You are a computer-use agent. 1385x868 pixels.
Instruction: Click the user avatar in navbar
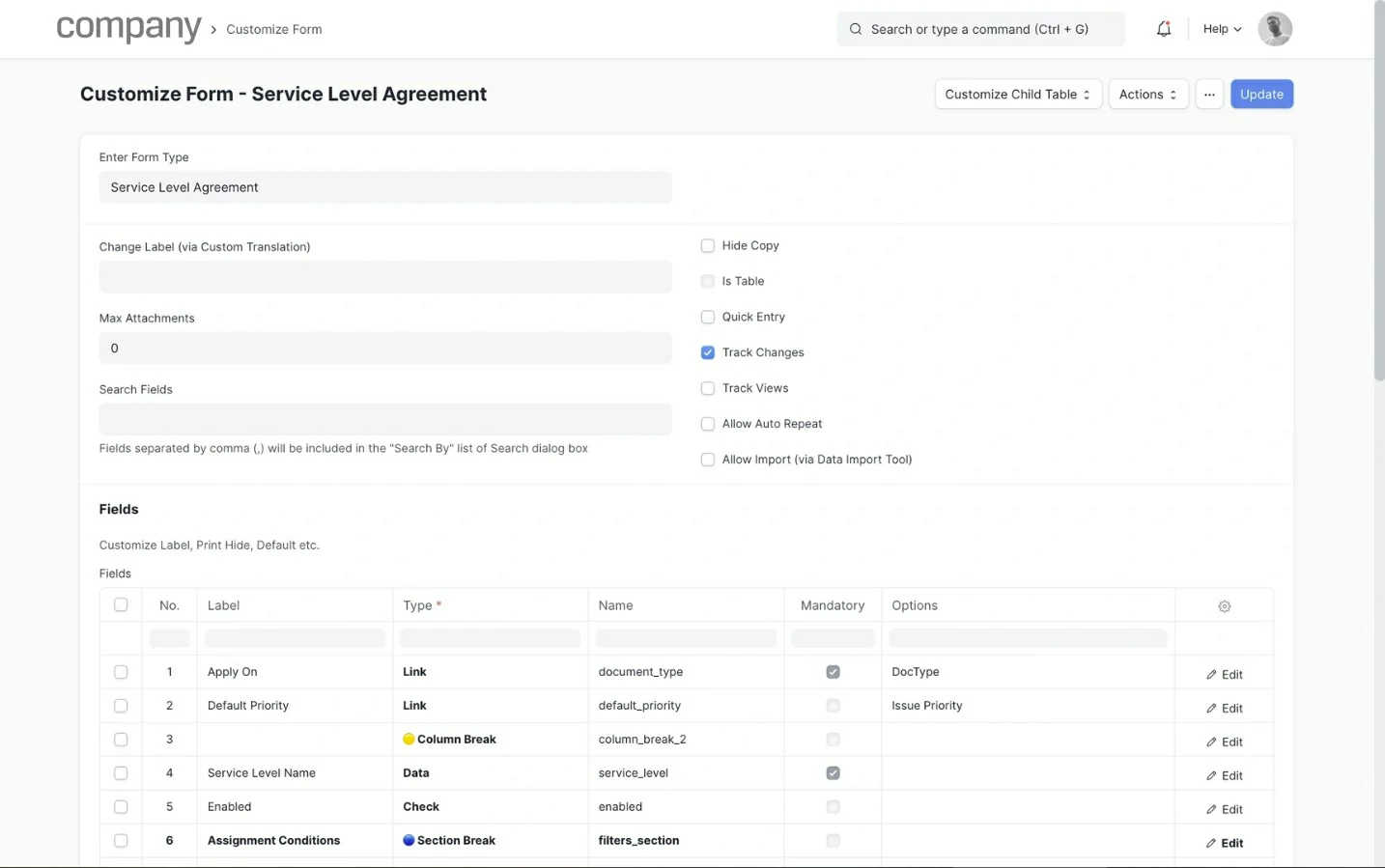(x=1274, y=29)
